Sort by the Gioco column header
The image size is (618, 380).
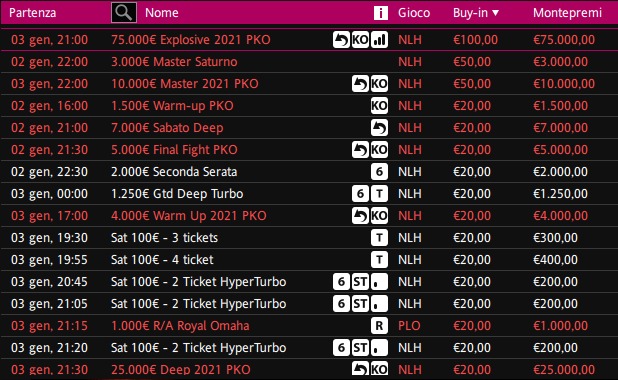[x=414, y=13]
